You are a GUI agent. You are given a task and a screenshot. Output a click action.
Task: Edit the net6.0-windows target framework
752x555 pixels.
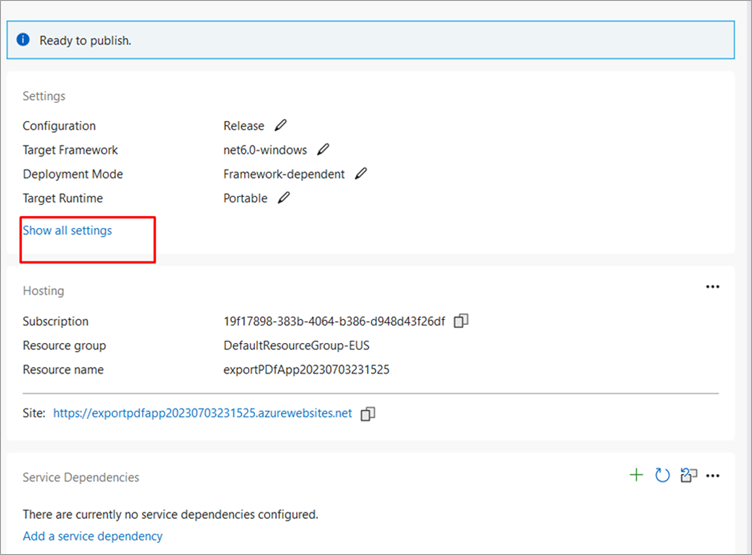(x=323, y=150)
